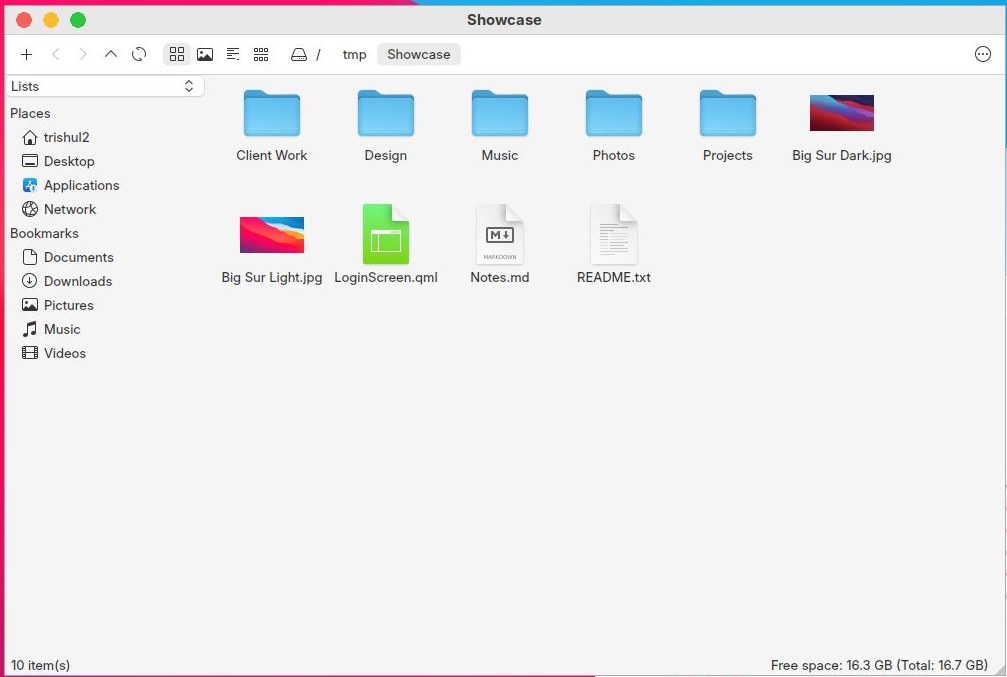Go up to parent folder arrow
Screen dimensions: 1007x677
point(110,55)
